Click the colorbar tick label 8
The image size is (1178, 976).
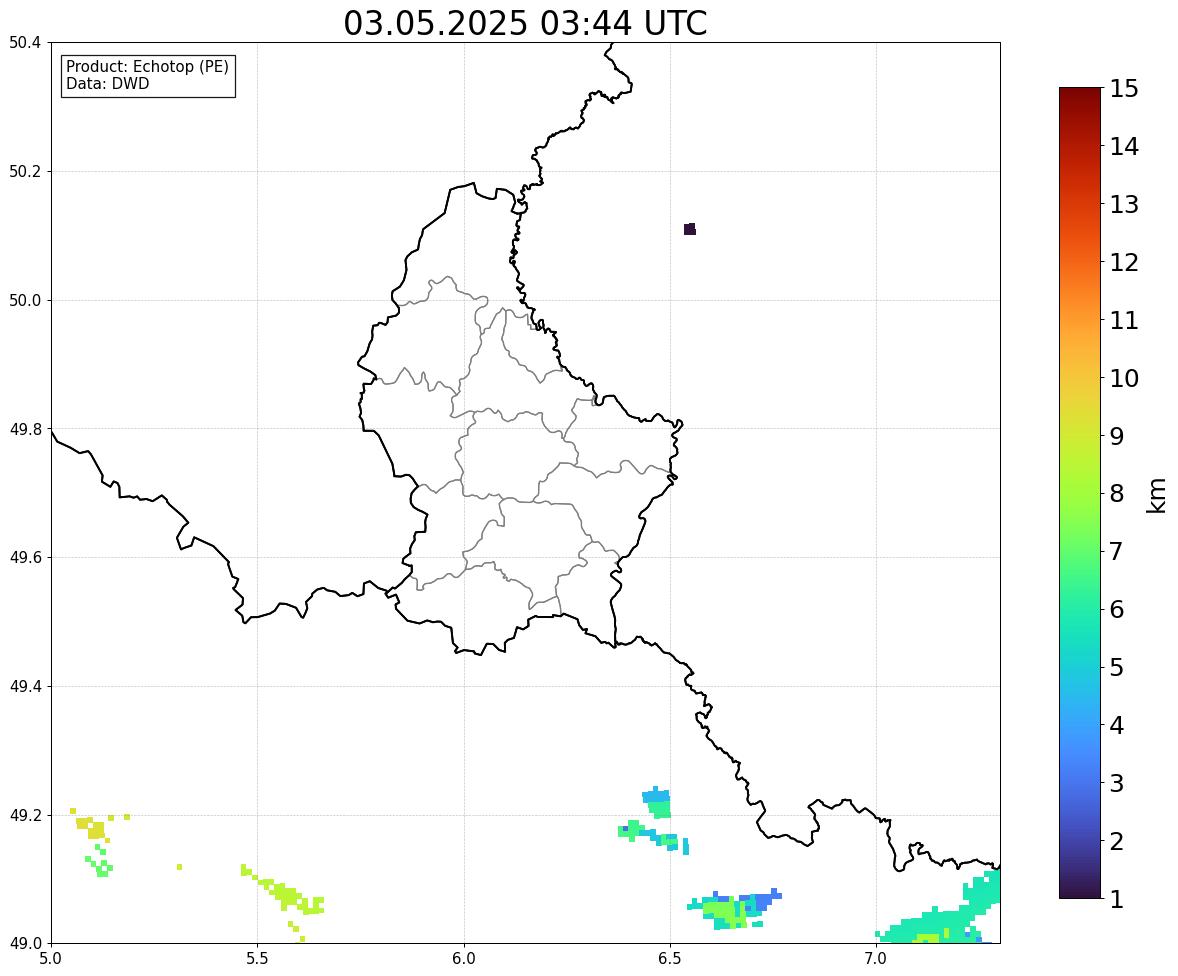tap(1117, 494)
